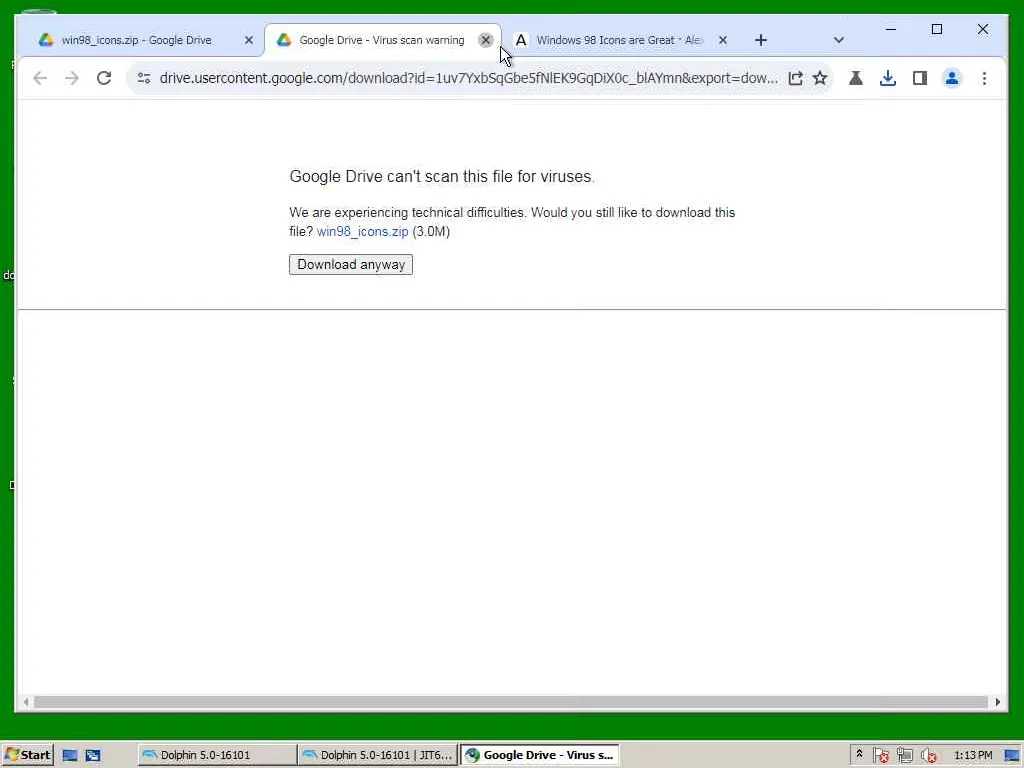Go back to the previous page
This screenshot has width=1024, height=768.
pos(40,78)
